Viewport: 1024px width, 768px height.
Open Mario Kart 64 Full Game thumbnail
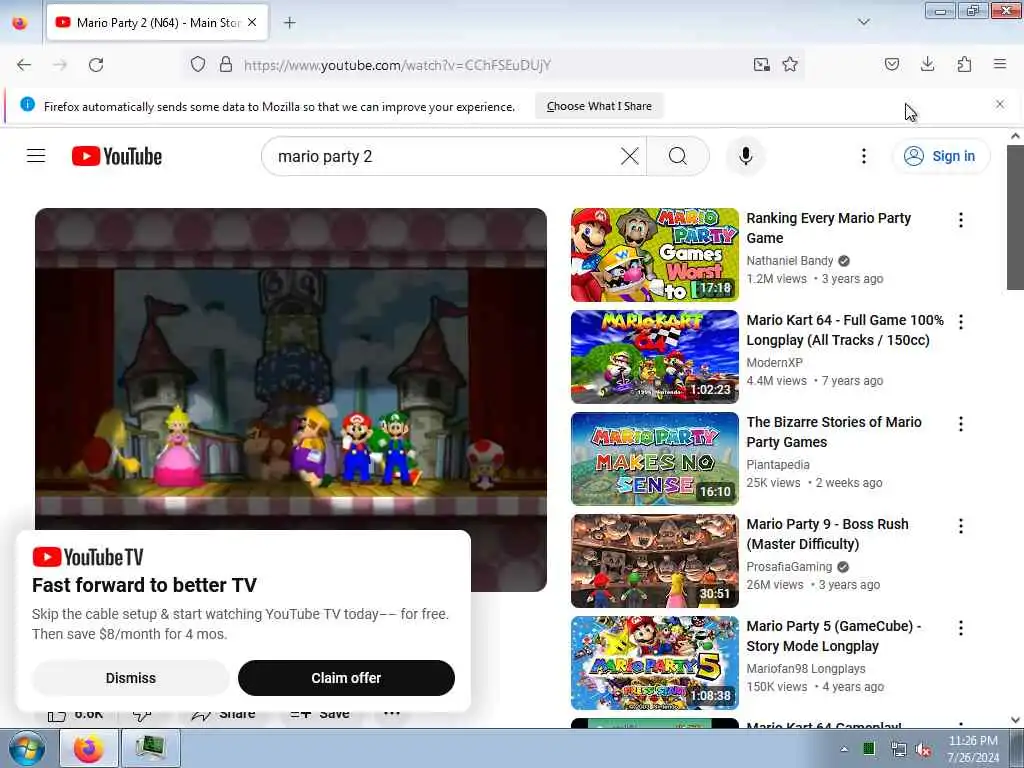654,357
